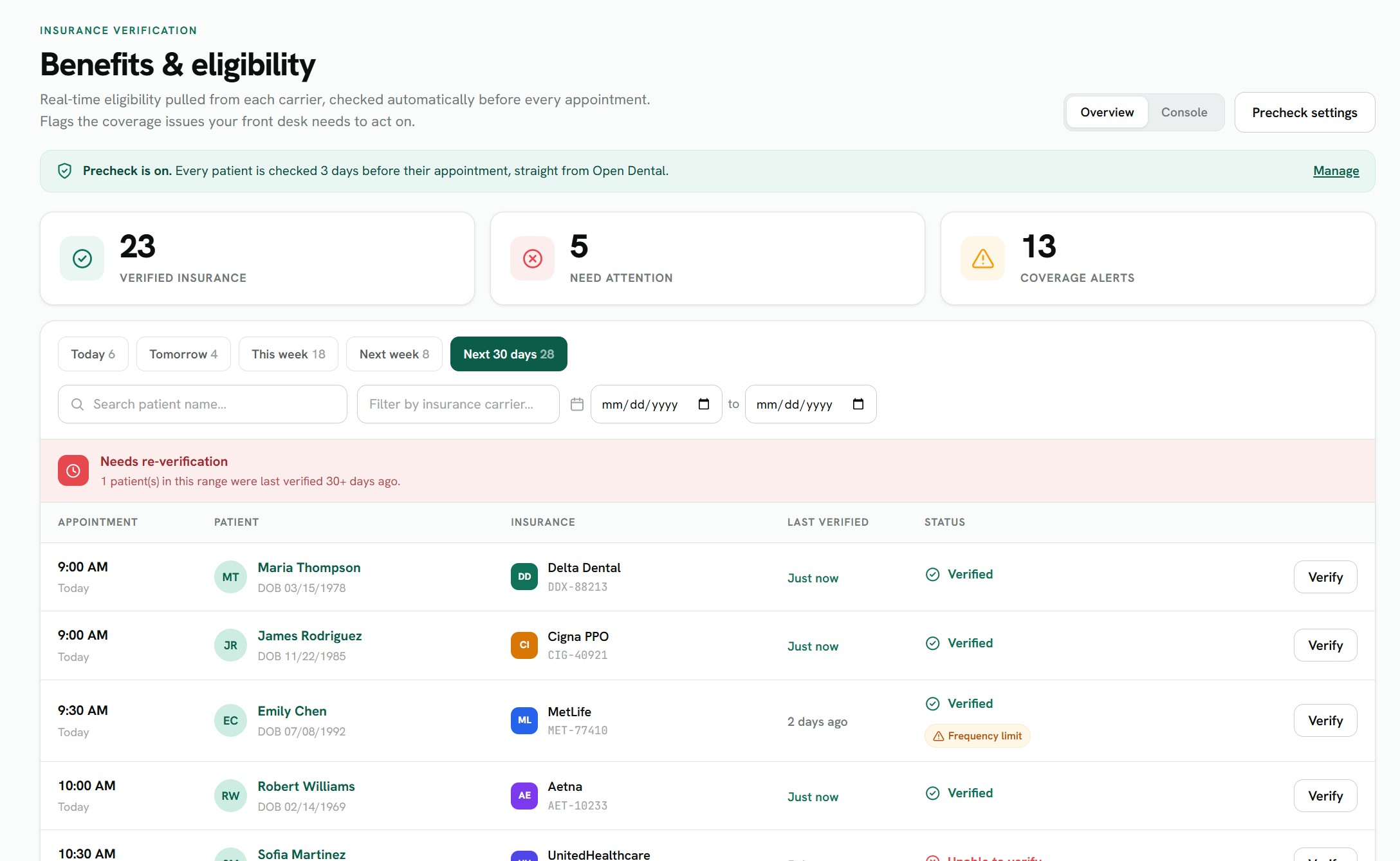Select the Today 6 filter tab
This screenshot has width=1400, height=861.
[x=93, y=354]
